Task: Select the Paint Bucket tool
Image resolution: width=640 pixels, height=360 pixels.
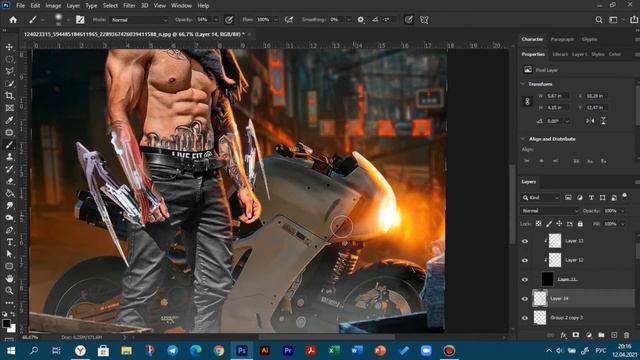Action: [9, 193]
